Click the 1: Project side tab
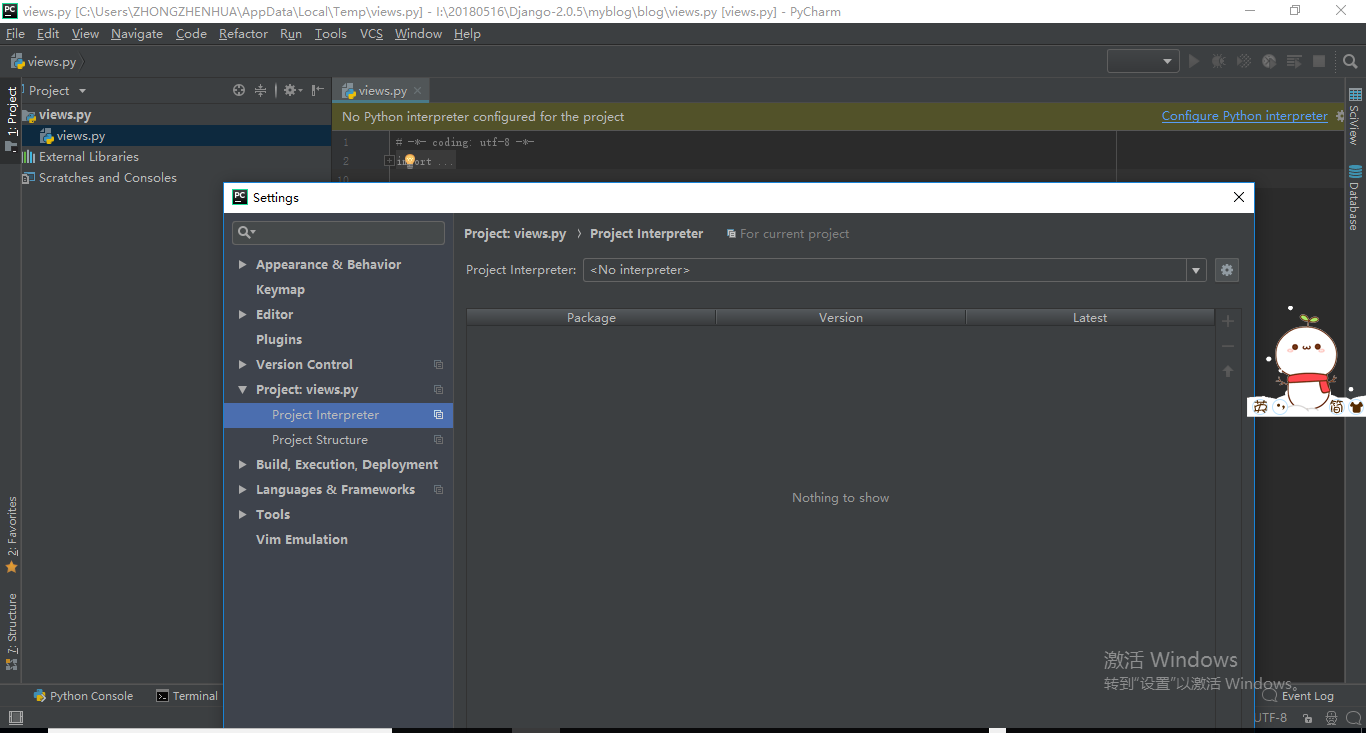 (12, 118)
